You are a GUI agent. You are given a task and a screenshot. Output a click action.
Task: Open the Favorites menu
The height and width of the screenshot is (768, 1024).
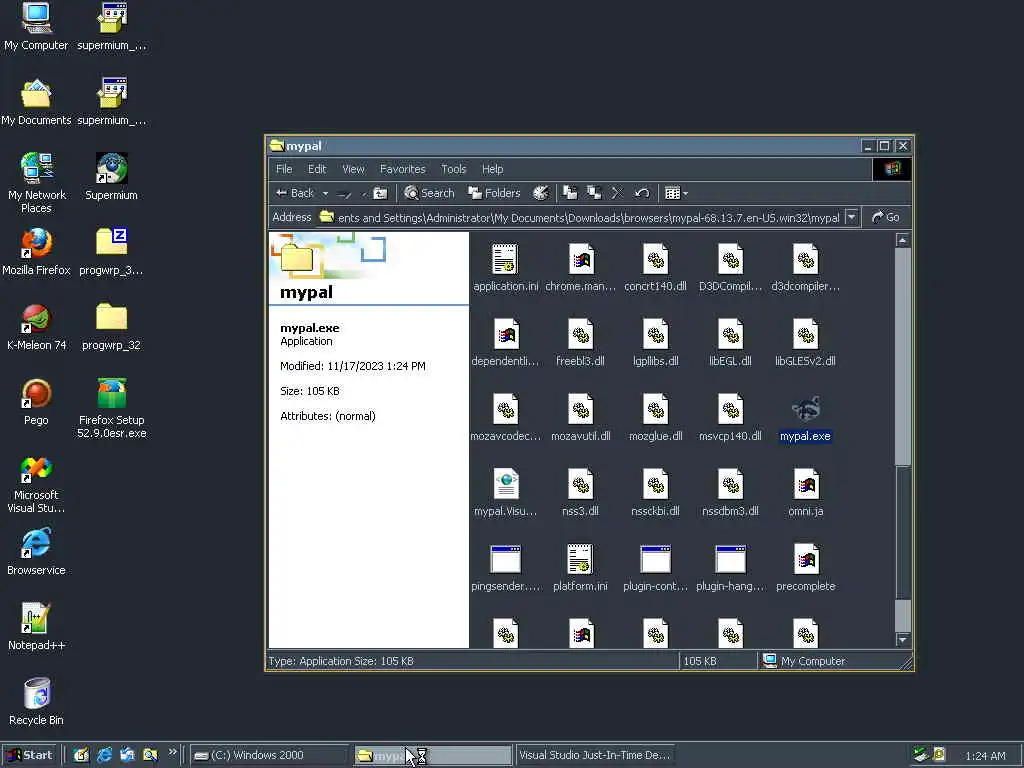402,169
